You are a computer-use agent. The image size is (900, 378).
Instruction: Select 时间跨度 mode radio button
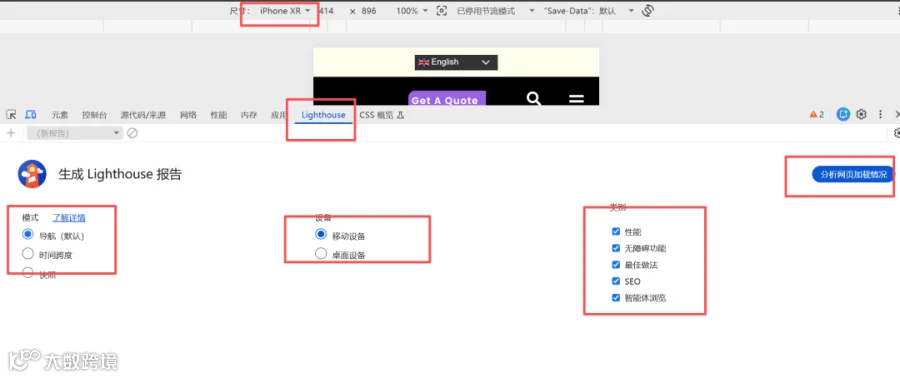point(28,254)
